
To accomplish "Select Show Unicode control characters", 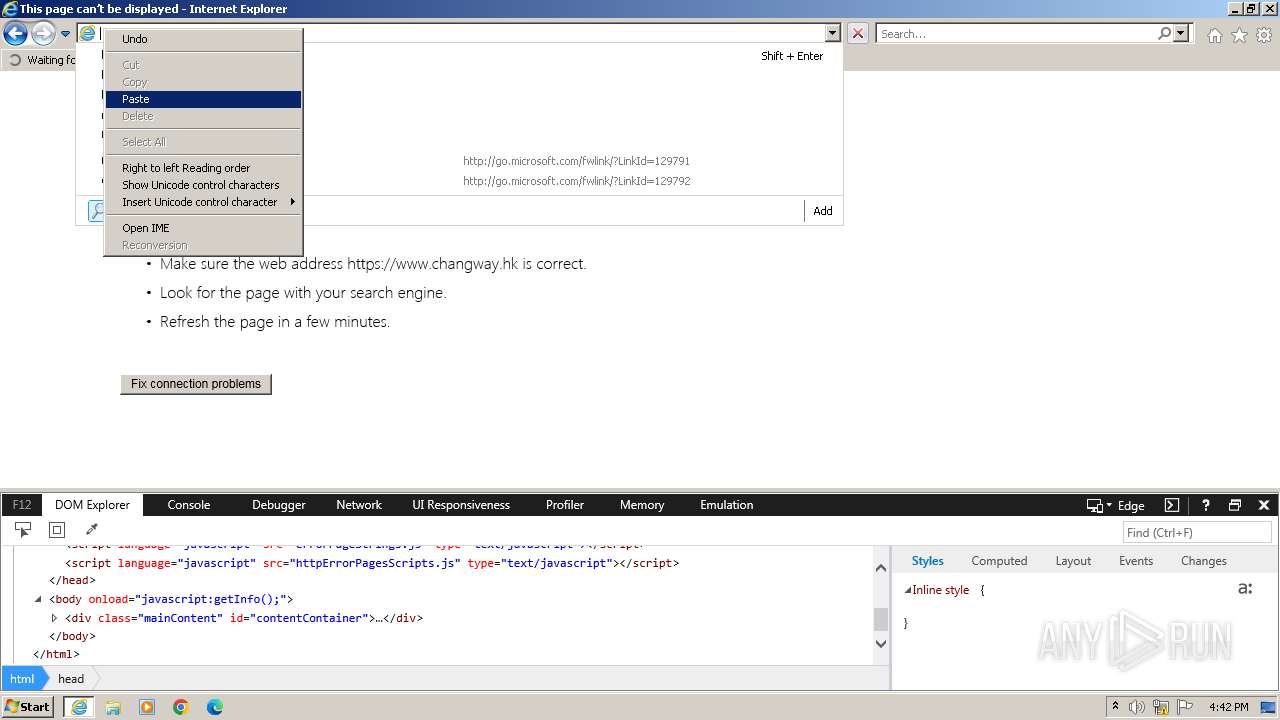I will coord(203,185).
